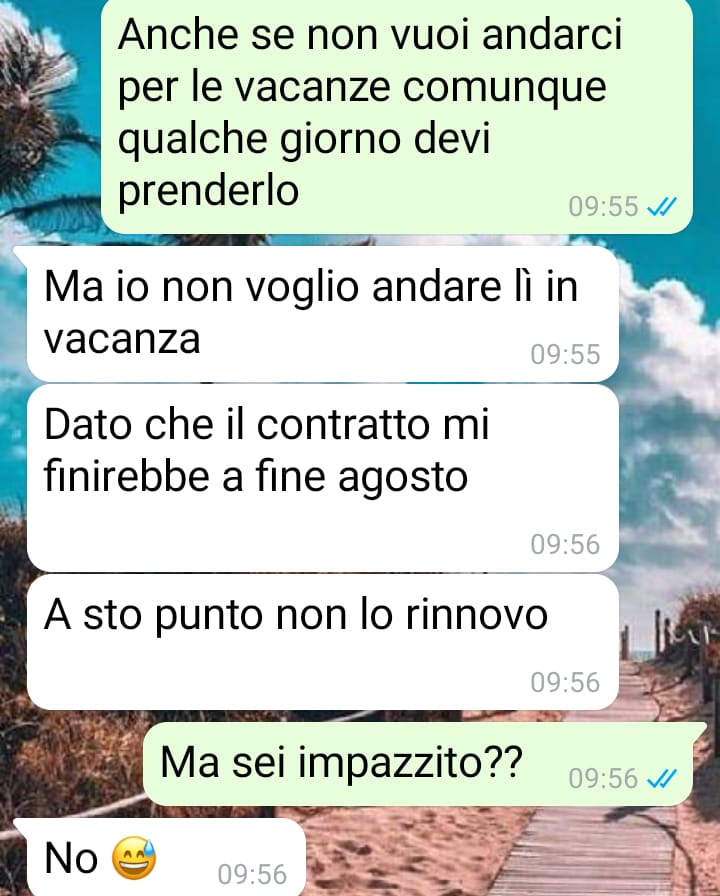Tap blue read ticks on first message
Screen dimensions: 720x896
tap(662, 206)
